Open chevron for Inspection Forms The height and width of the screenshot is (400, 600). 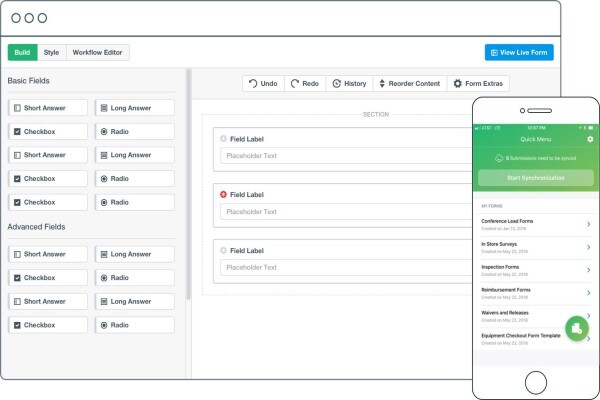pos(589,270)
